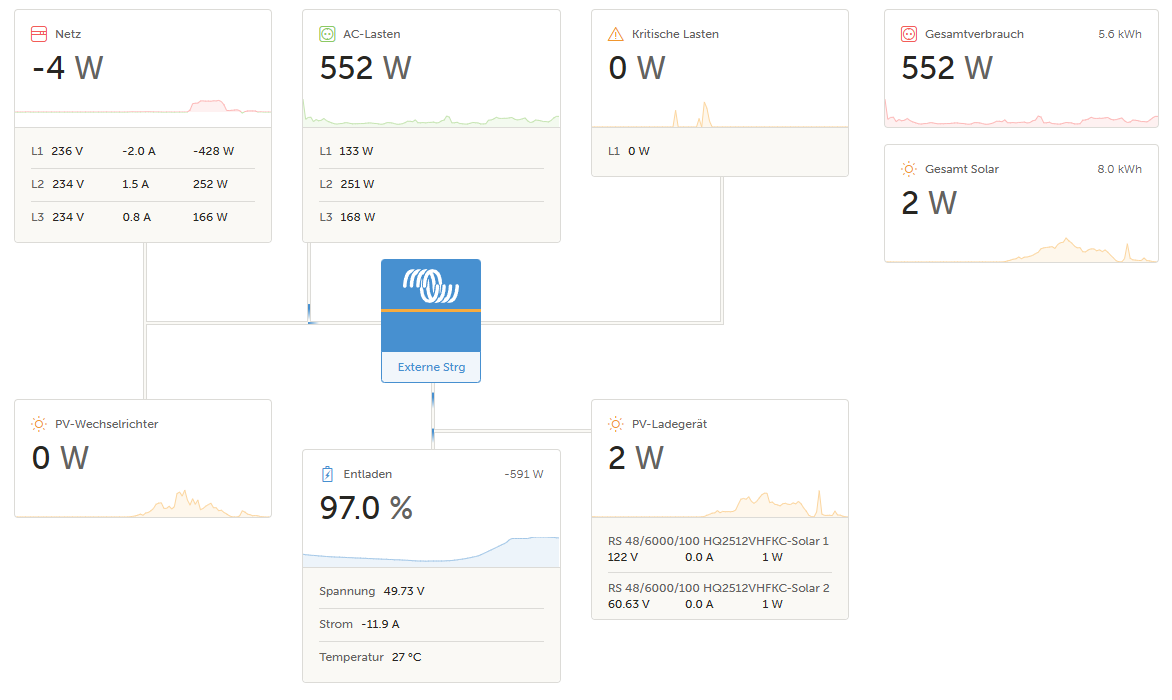1172x700 pixels.
Task: Click the -591 W battery power value
Action: click(x=524, y=474)
